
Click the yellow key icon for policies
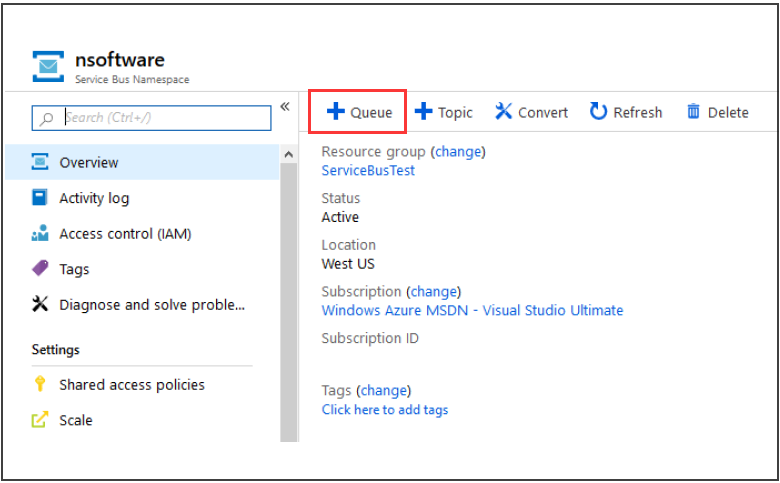40,384
